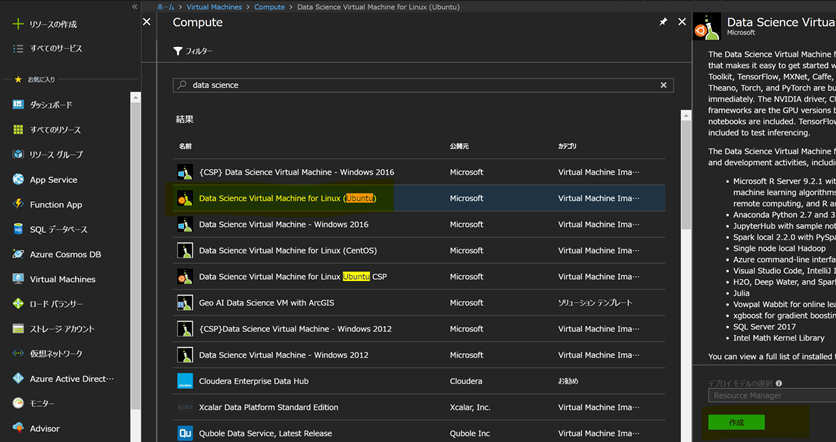Open Storage accounts sidebar icon
The image size is (836, 442).
[18, 329]
